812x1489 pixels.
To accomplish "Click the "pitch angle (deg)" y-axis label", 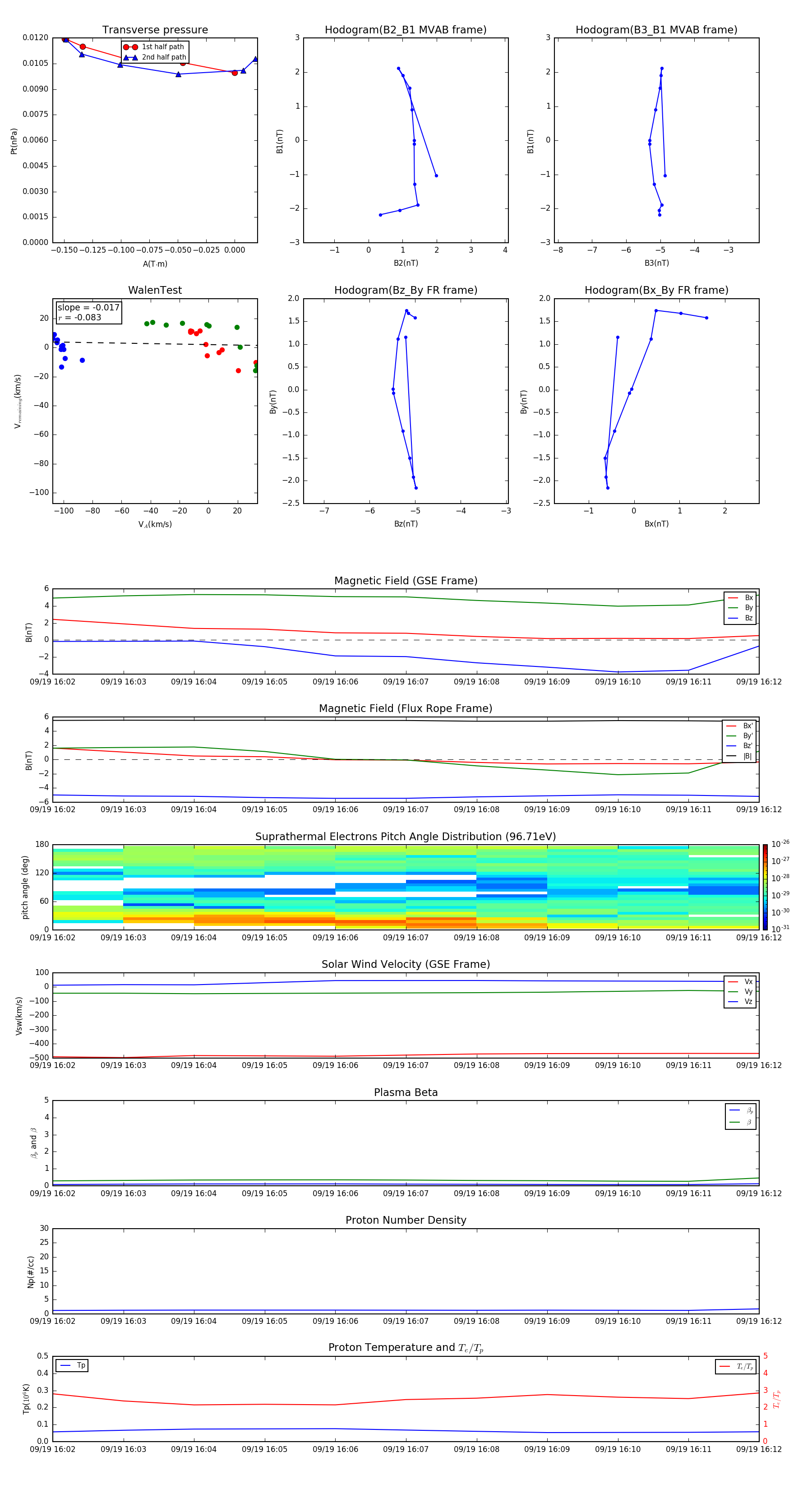I will pos(25,887).
